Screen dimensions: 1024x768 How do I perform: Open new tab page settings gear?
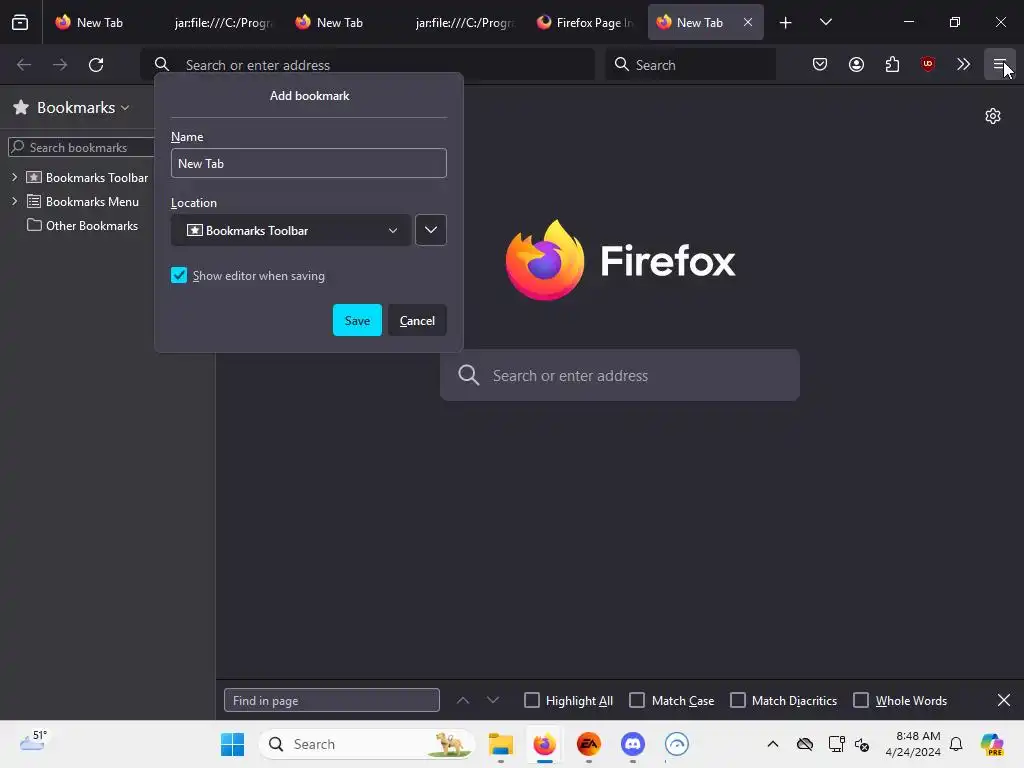tap(993, 116)
